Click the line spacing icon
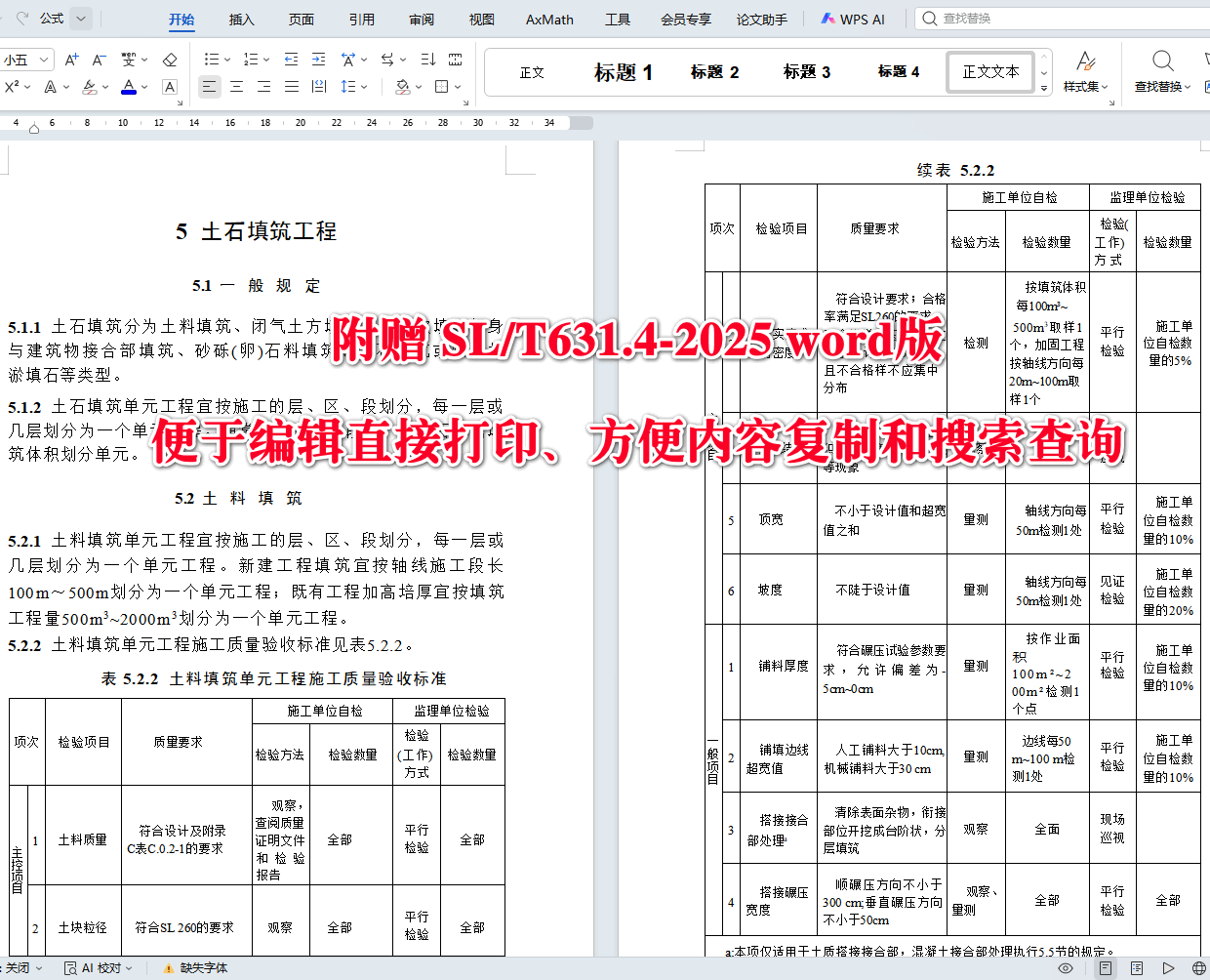Screen dimensions: 1210x980 [x=348, y=87]
